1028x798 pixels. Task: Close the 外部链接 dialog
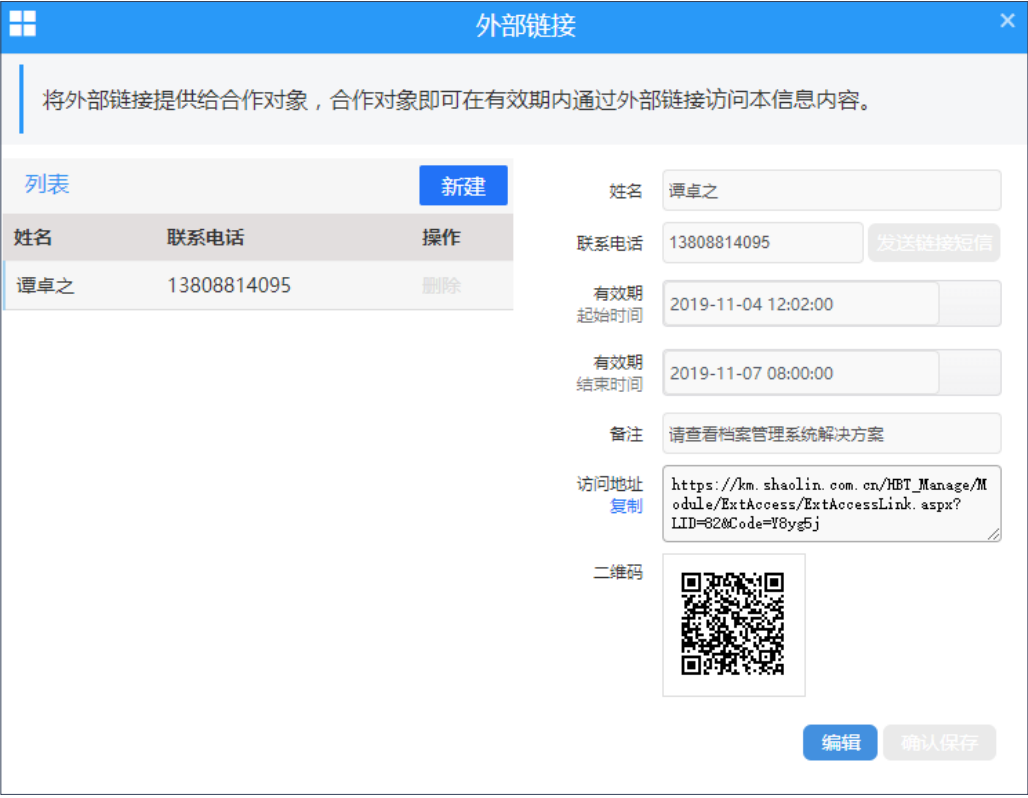1007,21
